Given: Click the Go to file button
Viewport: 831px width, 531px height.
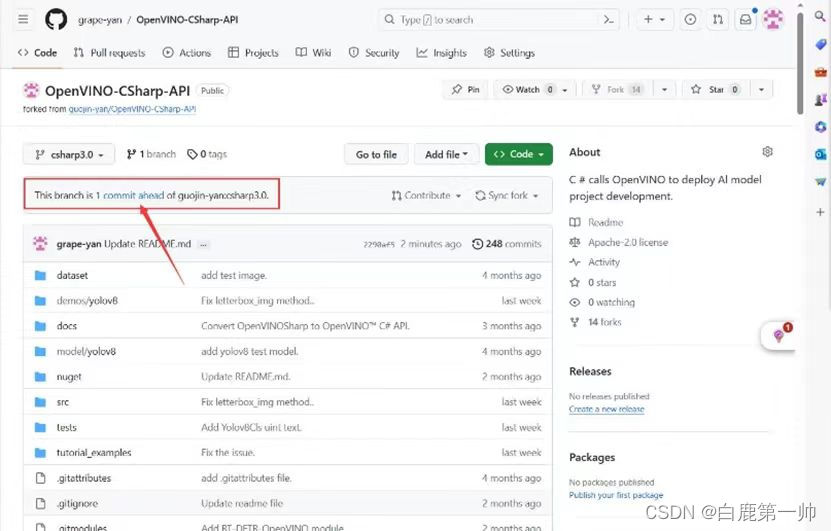Looking at the screenshot, I should tap(376, 154).
